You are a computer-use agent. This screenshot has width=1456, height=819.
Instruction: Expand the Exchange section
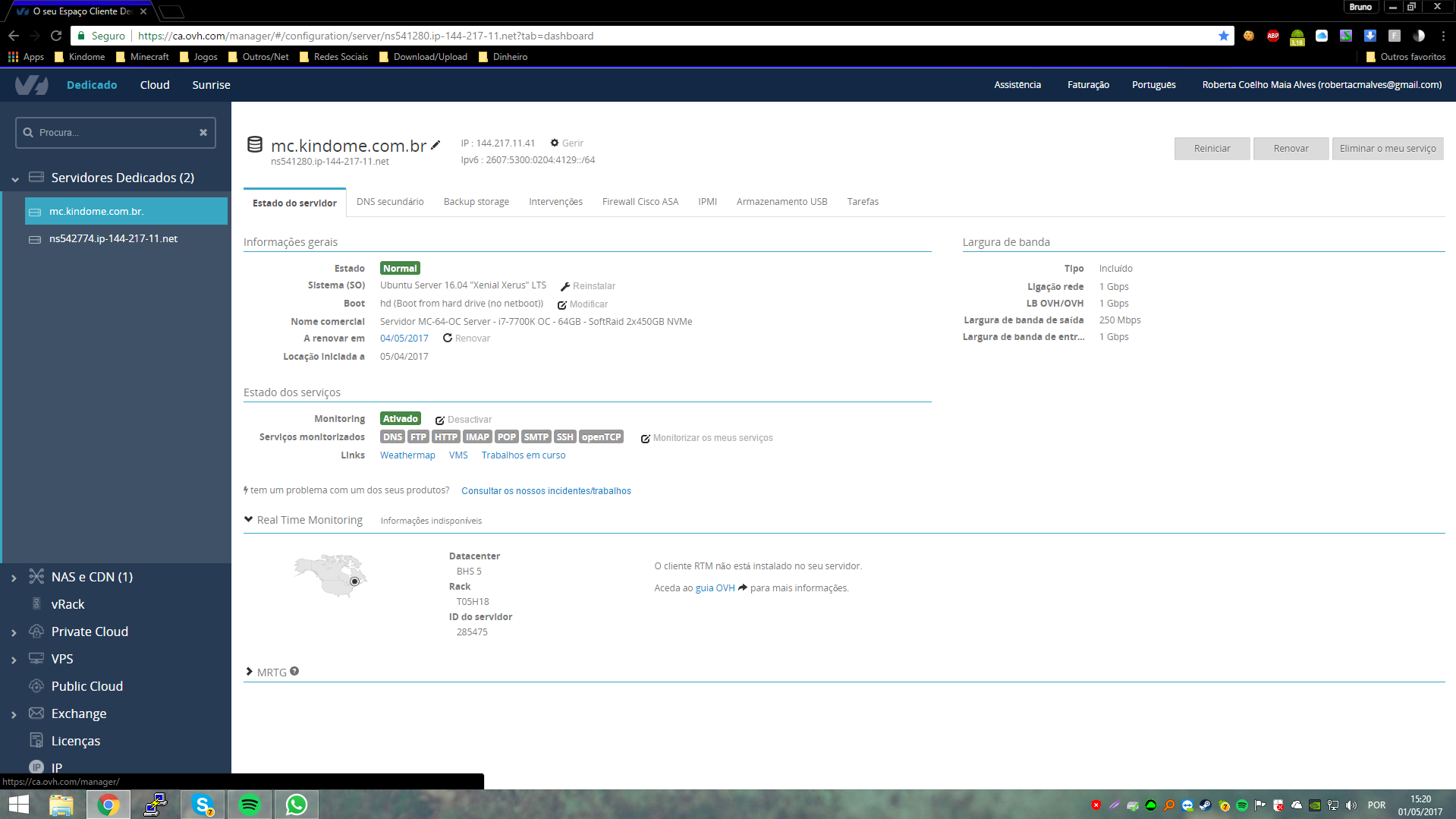point(14,714)
